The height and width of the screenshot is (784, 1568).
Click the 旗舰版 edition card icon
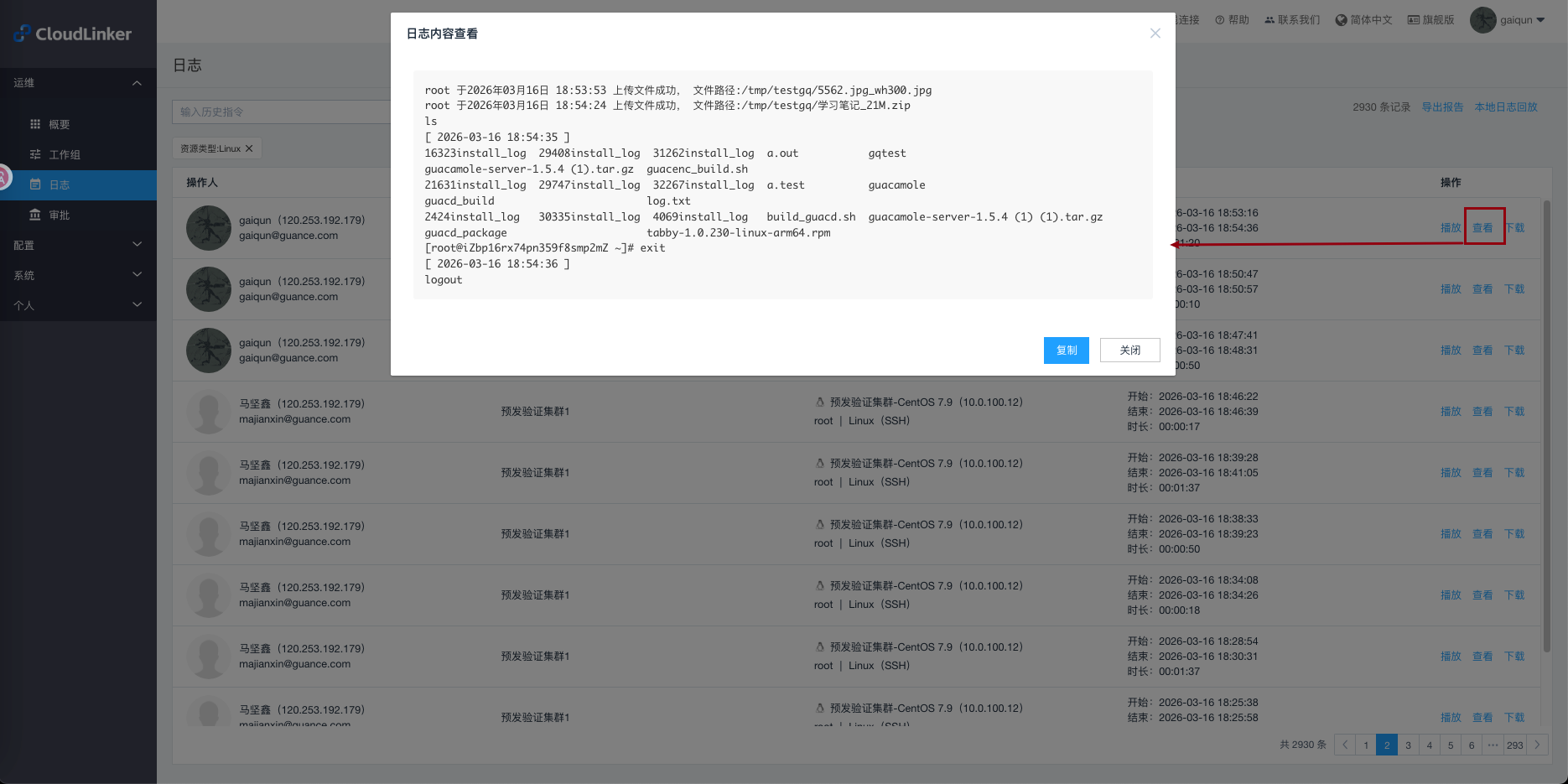(1413, 20)
